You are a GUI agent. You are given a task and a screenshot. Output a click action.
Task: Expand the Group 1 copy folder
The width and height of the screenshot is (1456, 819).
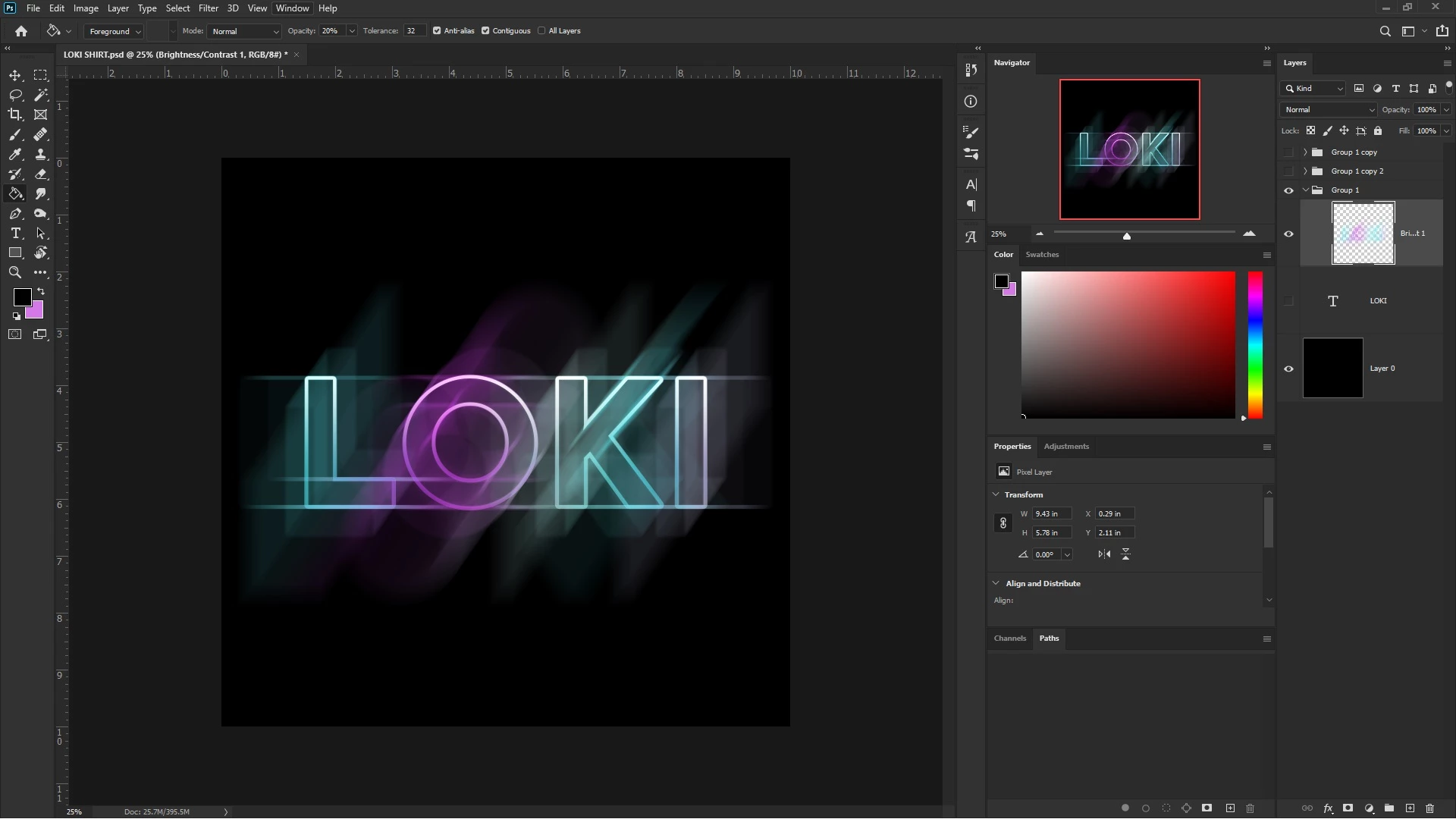(x=1305, y=152)
